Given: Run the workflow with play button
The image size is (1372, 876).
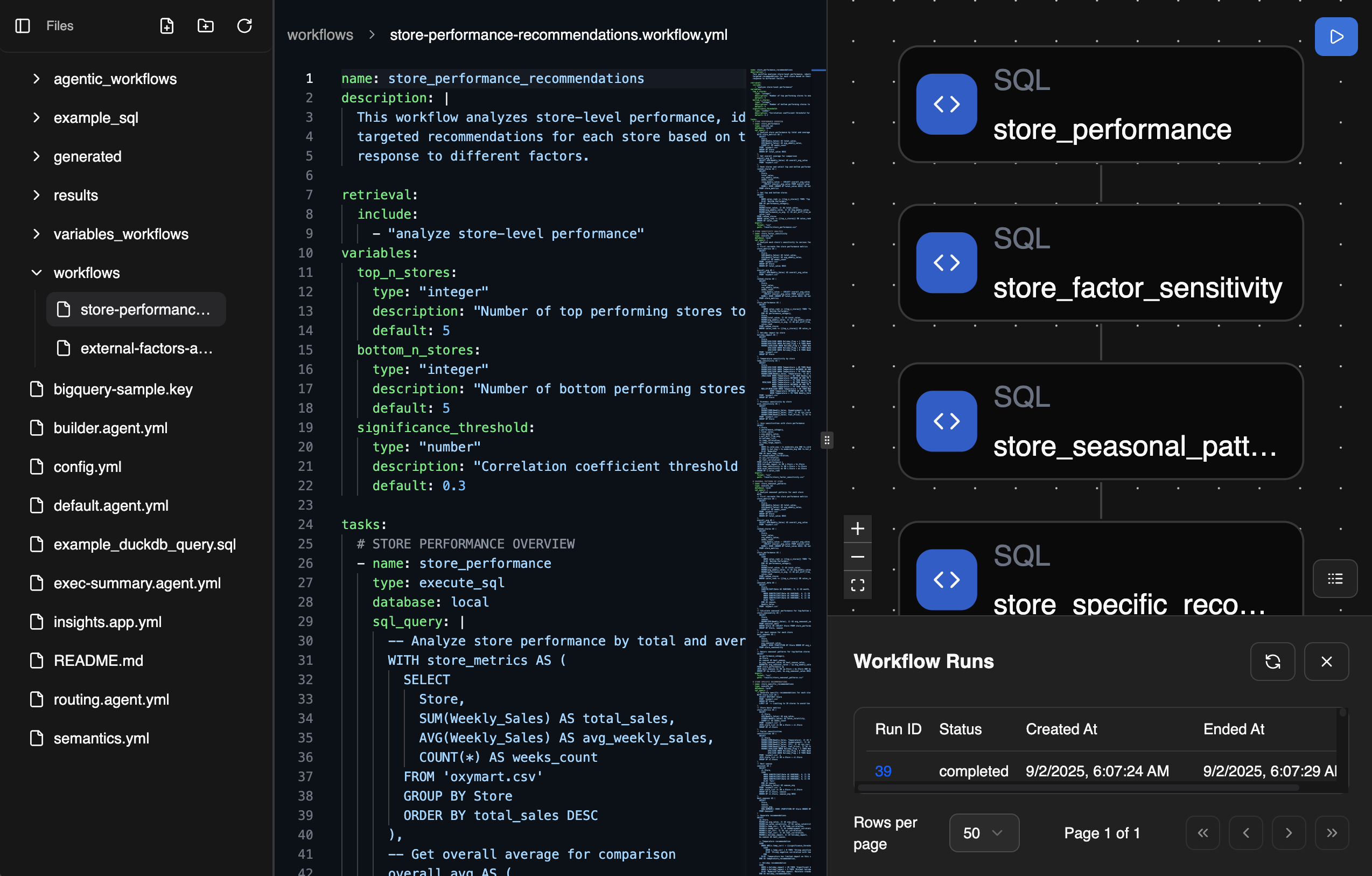Looking at the screenshot, I should [1335, 37].
